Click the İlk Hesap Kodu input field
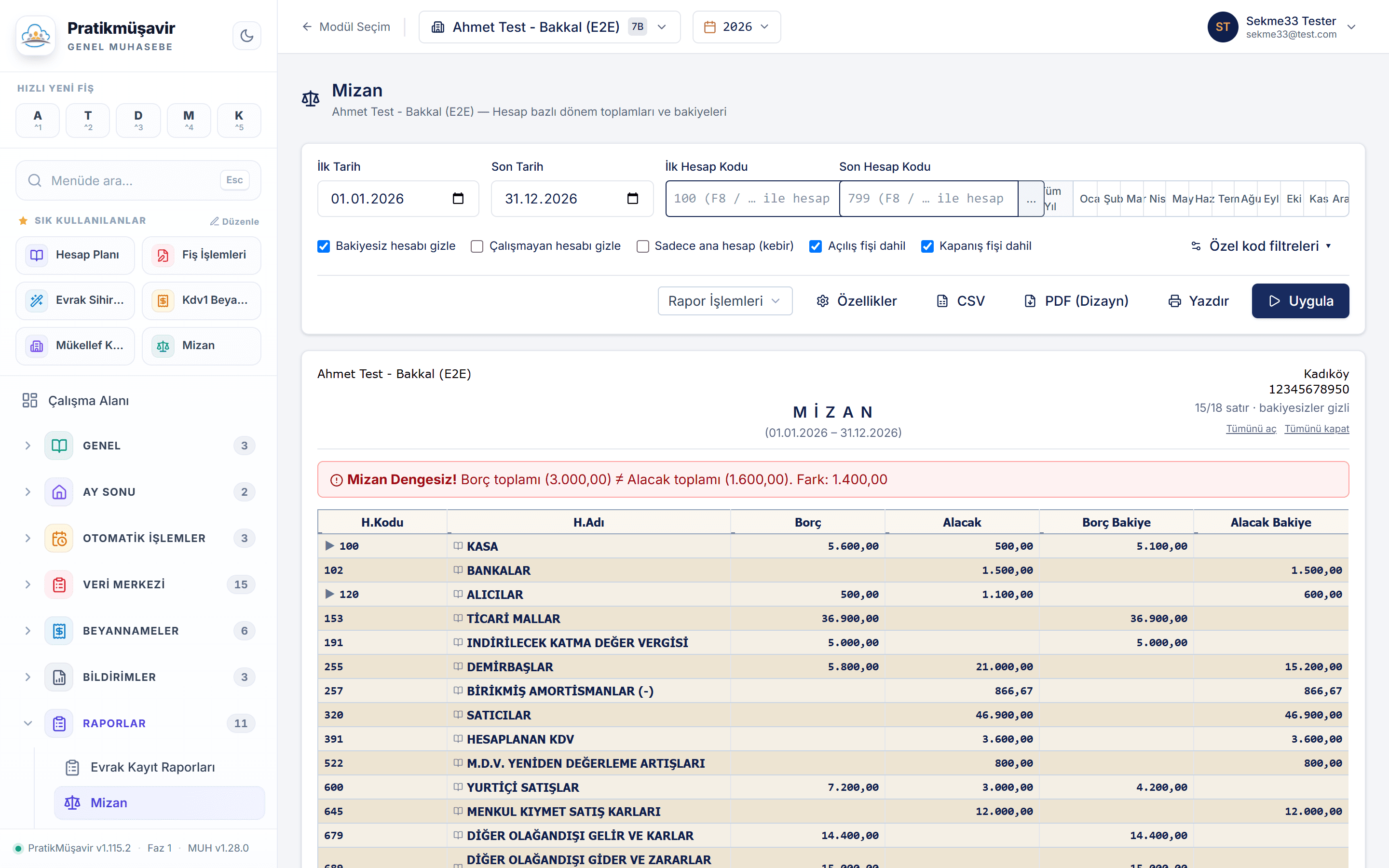 point(752,199)
